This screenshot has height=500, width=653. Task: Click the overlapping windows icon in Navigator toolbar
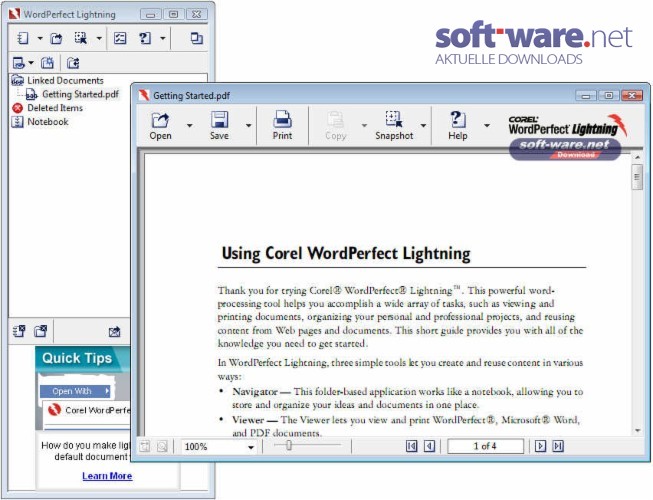click(x=197, y=38)
